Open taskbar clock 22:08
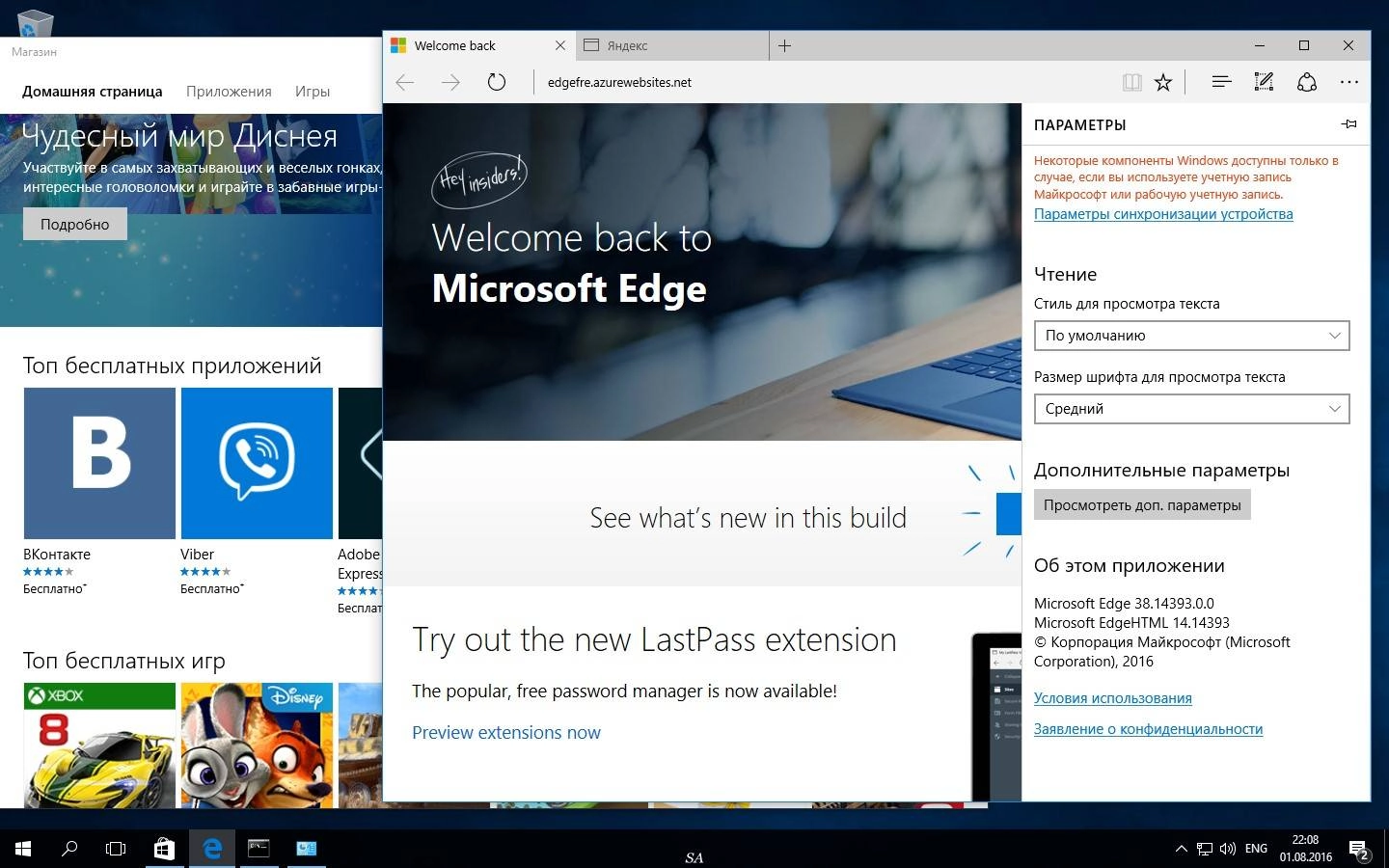1389x868 pixels. tap(1306, 849)
